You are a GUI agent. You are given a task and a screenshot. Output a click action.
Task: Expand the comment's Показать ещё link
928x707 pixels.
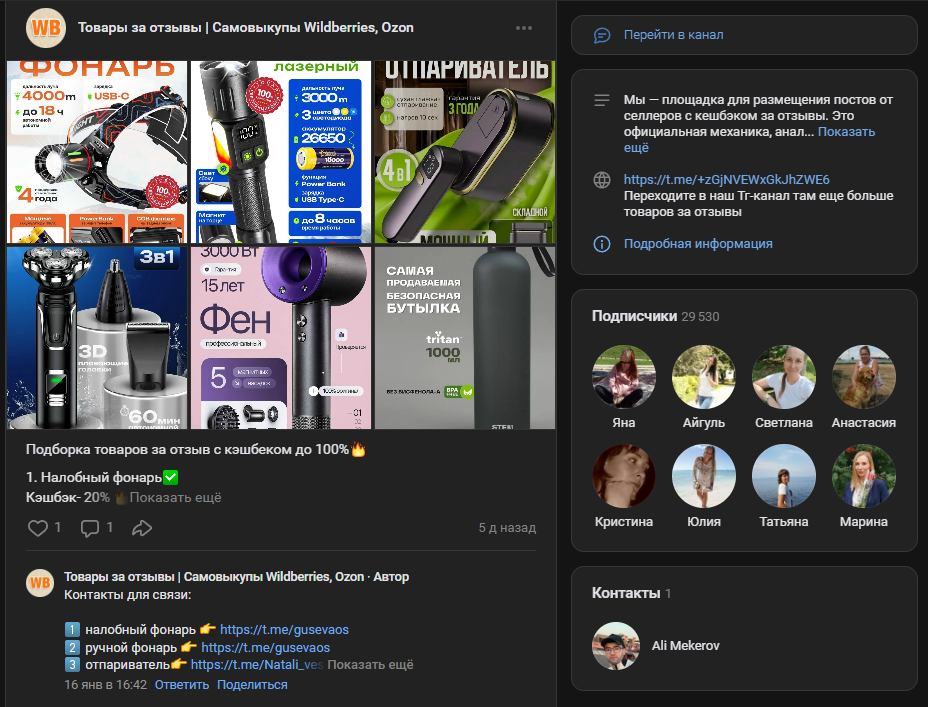(370, 664)
